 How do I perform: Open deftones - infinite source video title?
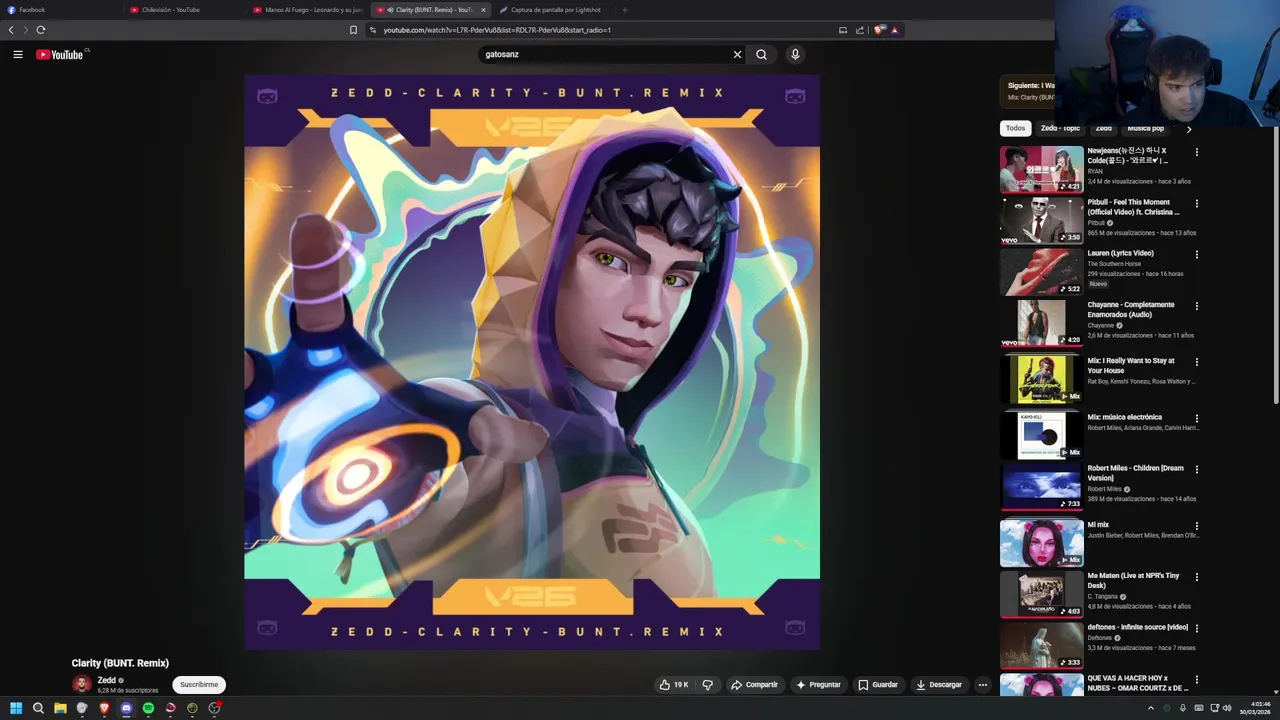1137,627
